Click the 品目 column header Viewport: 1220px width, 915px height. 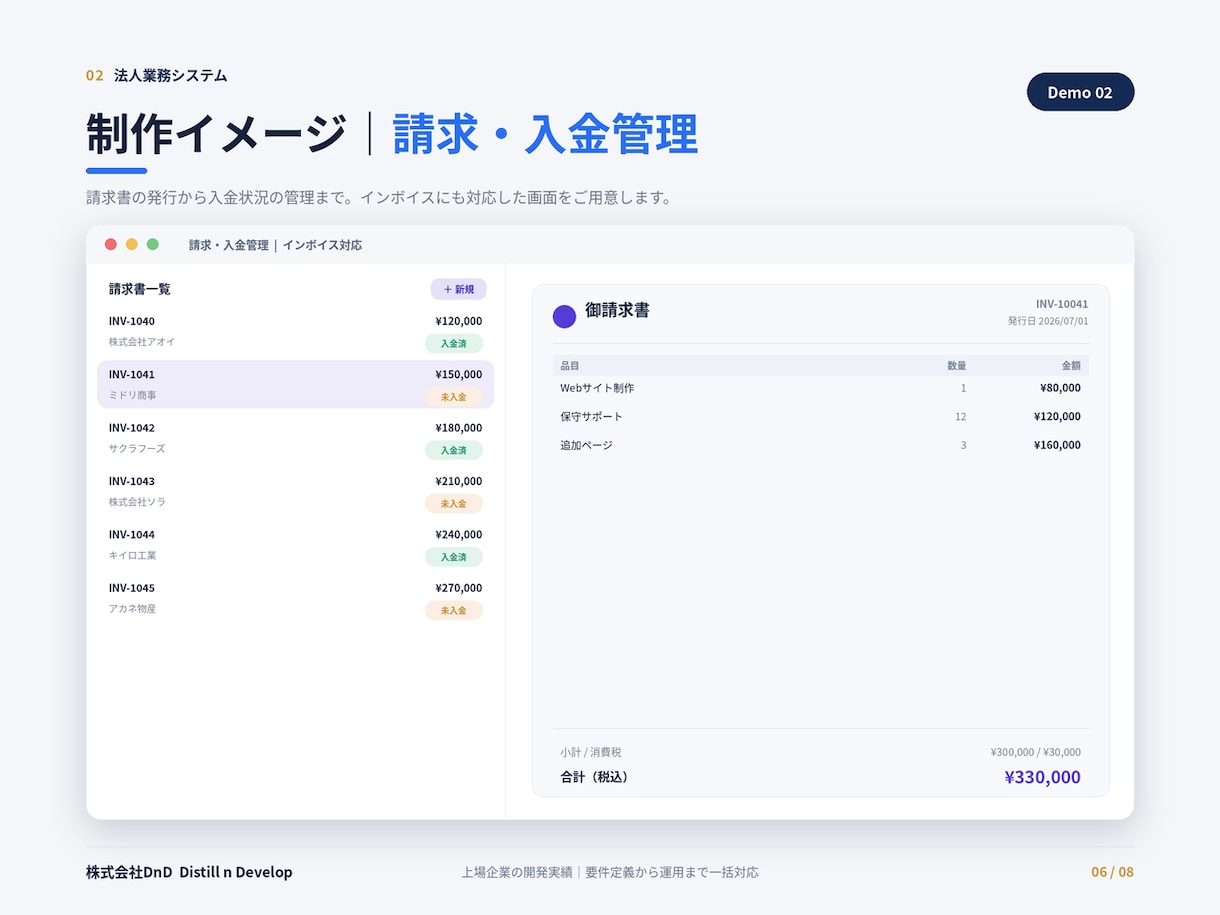point(570,366)
